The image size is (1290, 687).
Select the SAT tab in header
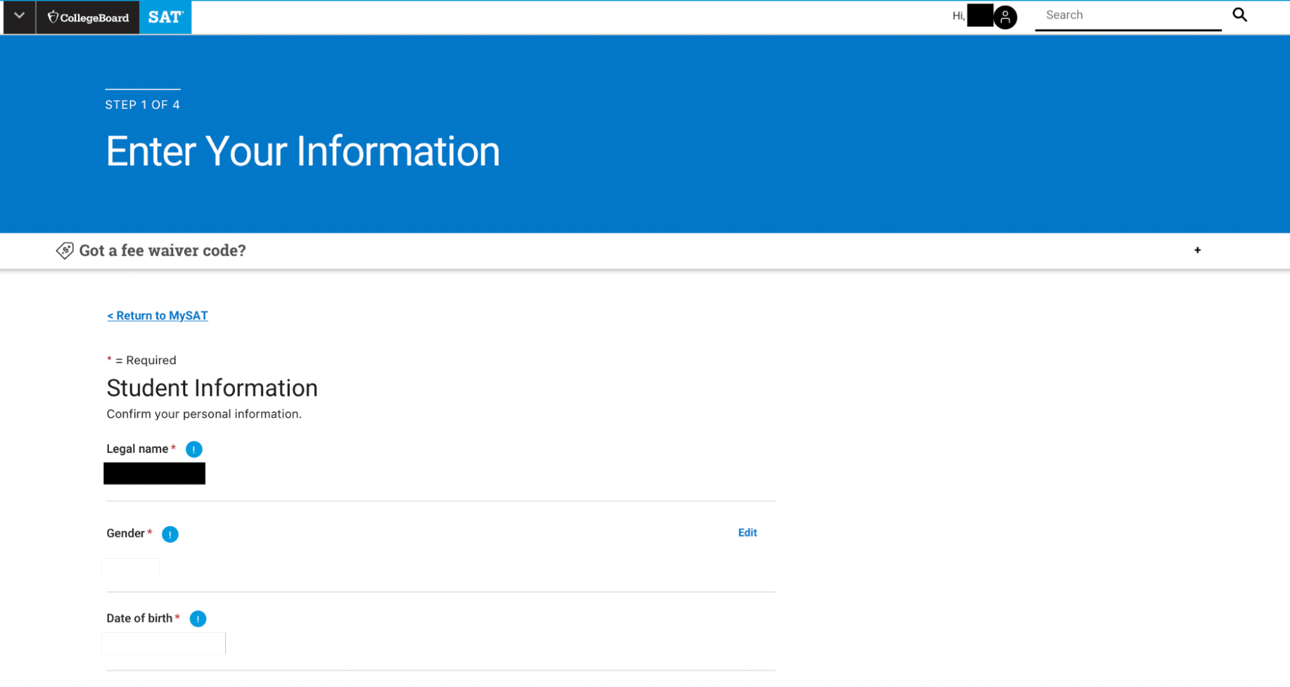pyautogui.click(x=165, y=17)
